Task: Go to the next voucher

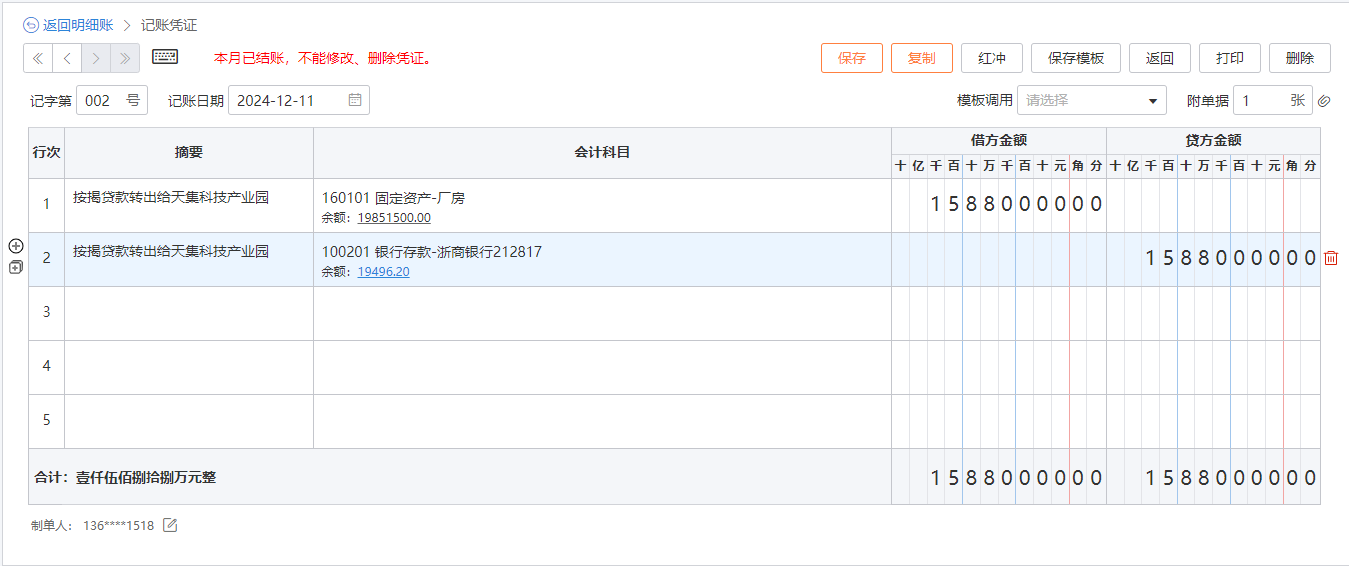Action: coord(96,58)
